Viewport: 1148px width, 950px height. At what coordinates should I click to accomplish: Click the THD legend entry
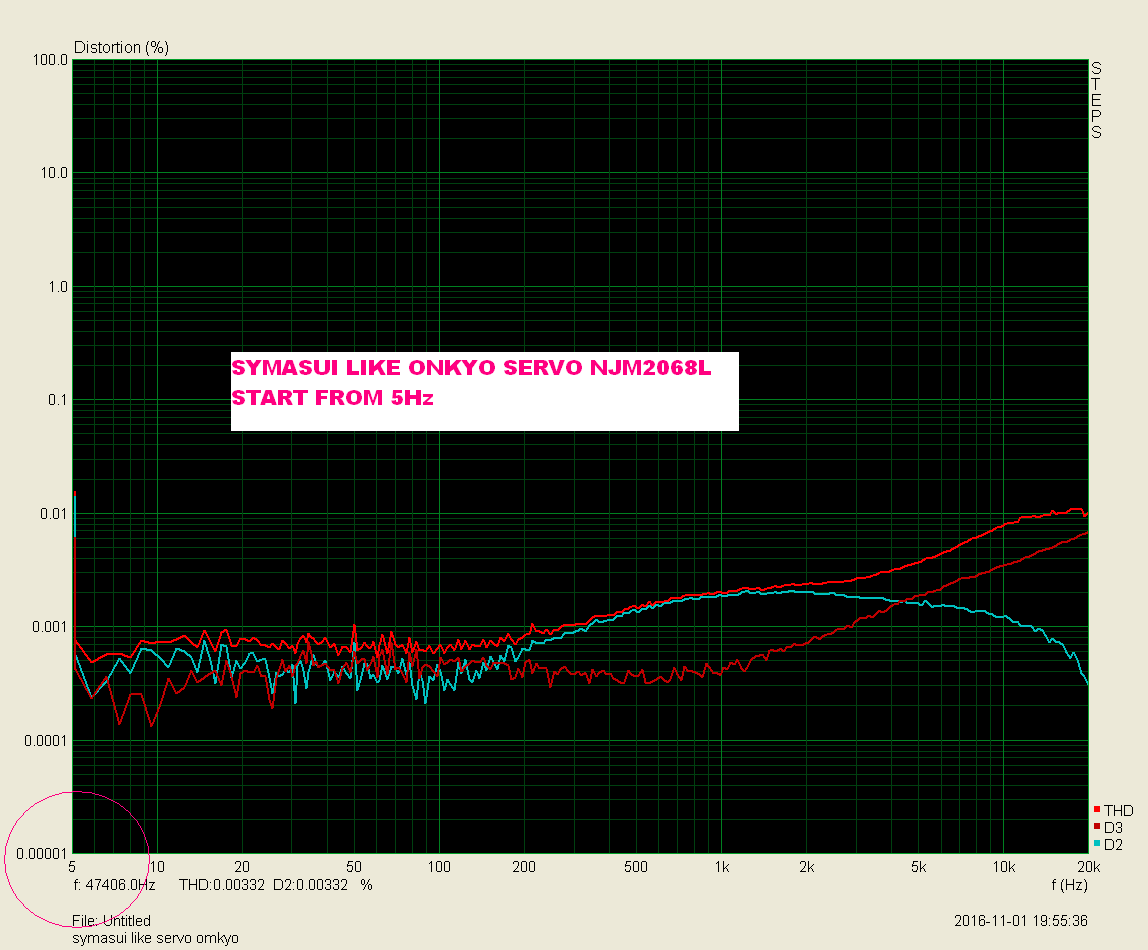pyautogui.click(x=1113, y=810)
